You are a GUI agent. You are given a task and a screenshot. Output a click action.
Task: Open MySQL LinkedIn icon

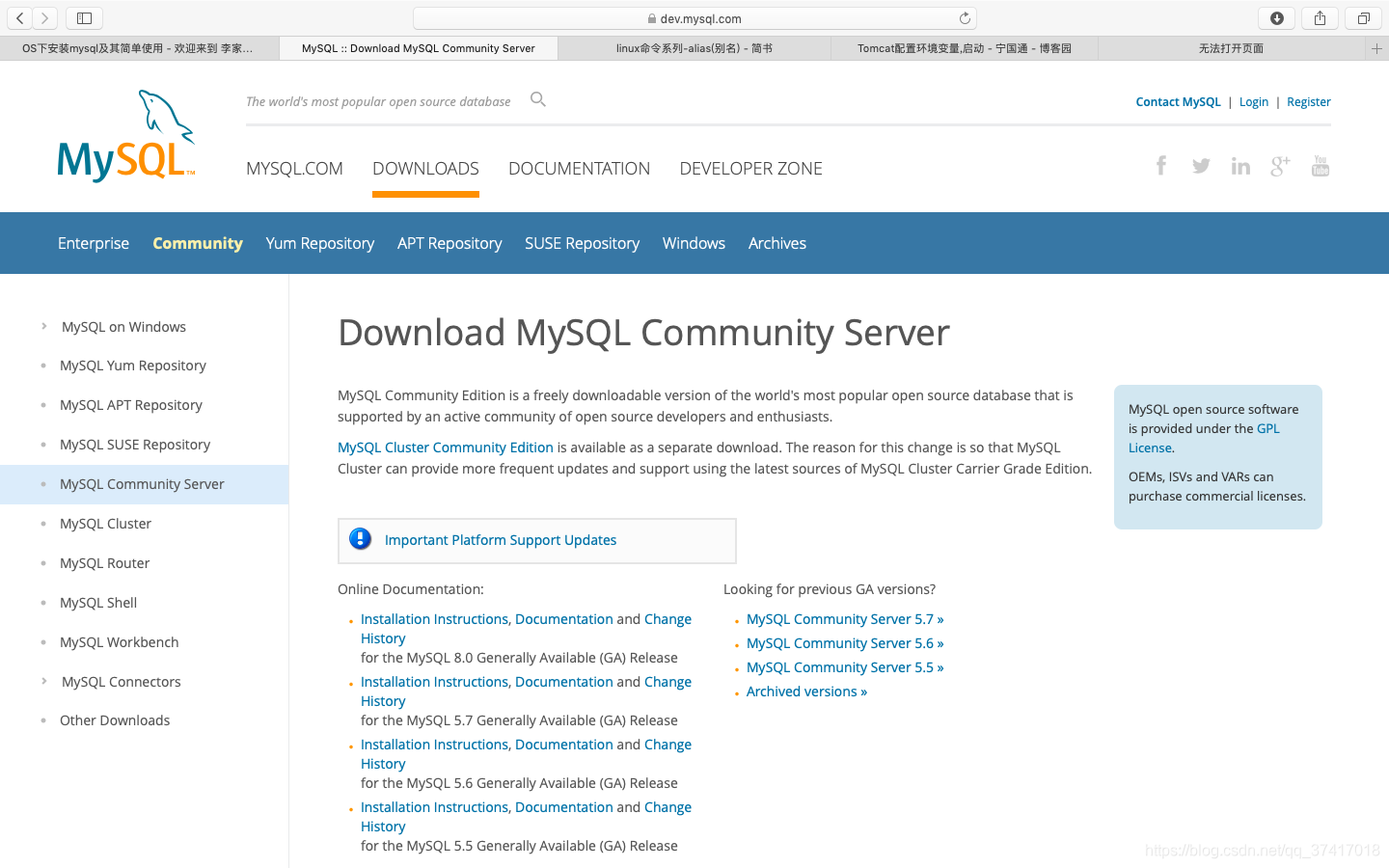pos(1240,166)
